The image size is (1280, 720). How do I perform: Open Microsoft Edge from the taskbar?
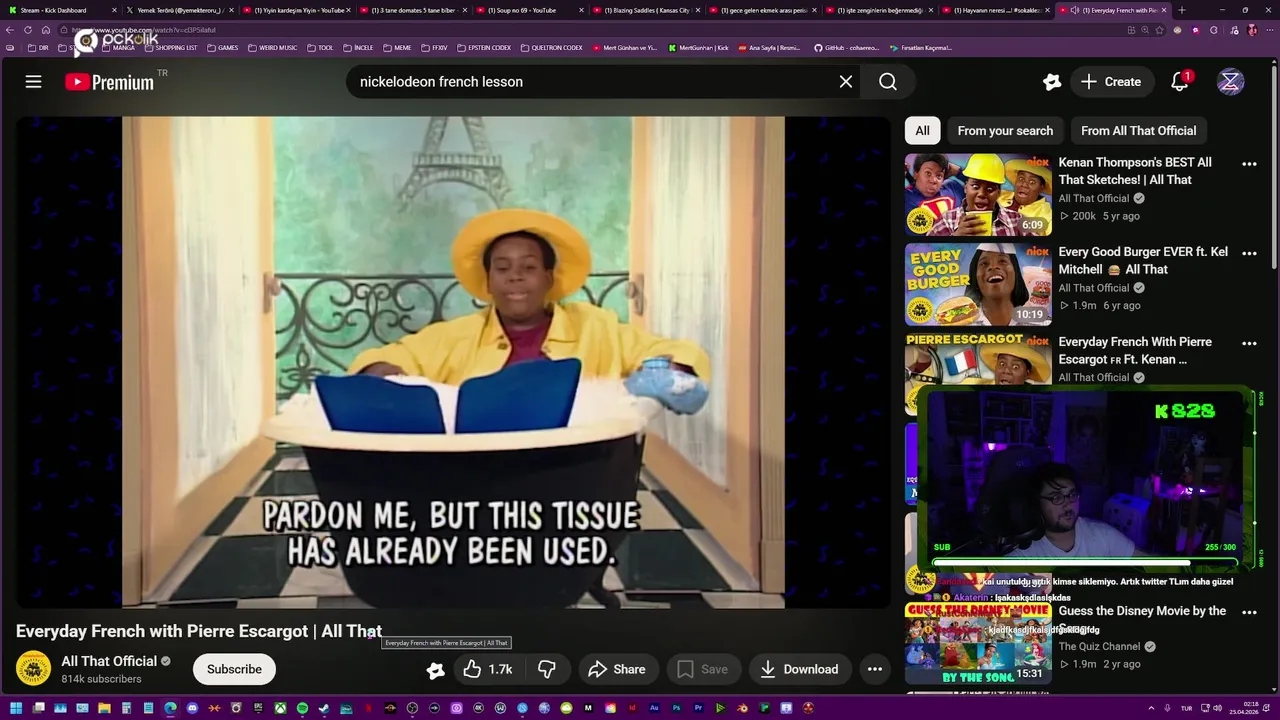tap(170, 709)
